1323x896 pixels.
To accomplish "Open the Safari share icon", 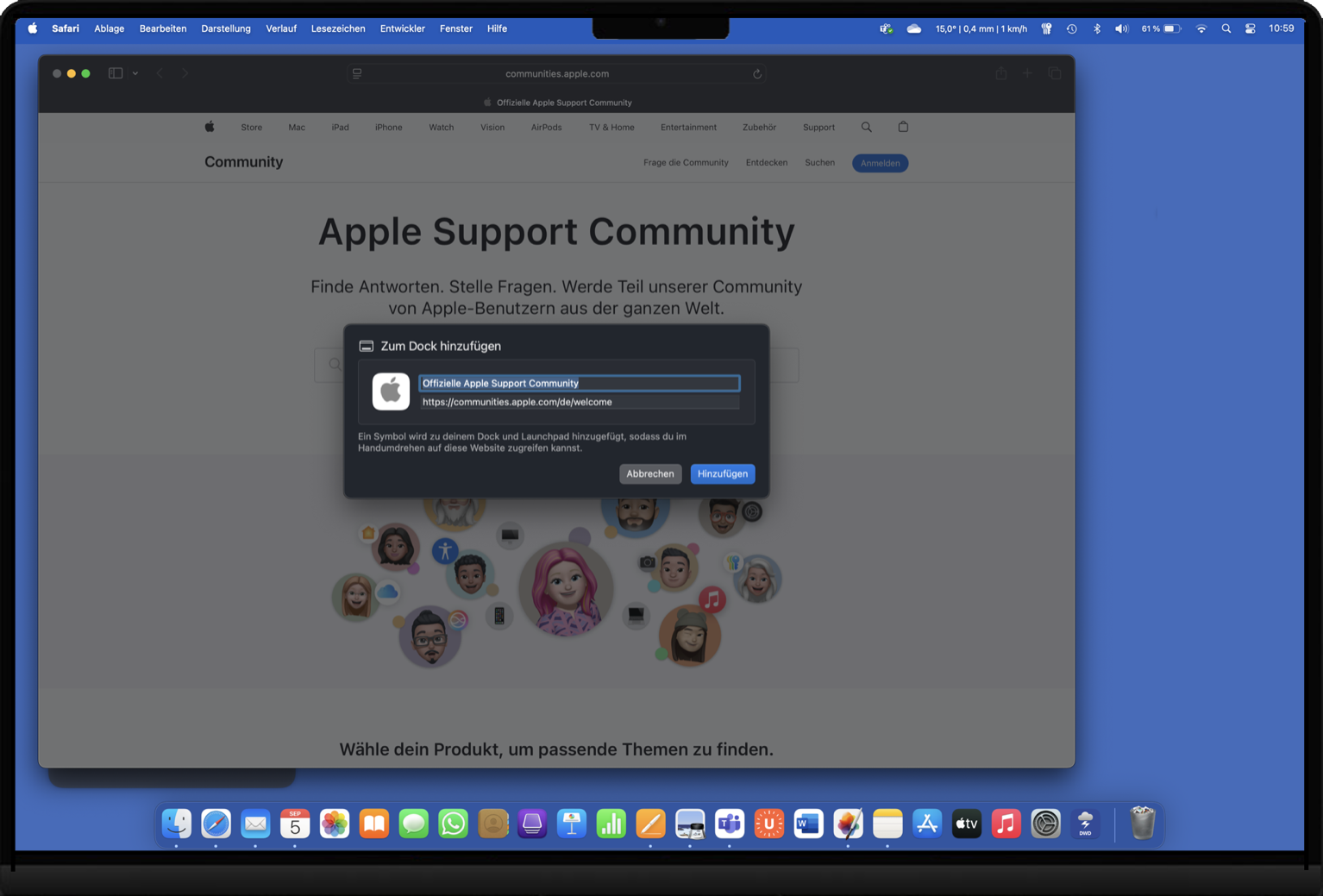I will 1000,73.
